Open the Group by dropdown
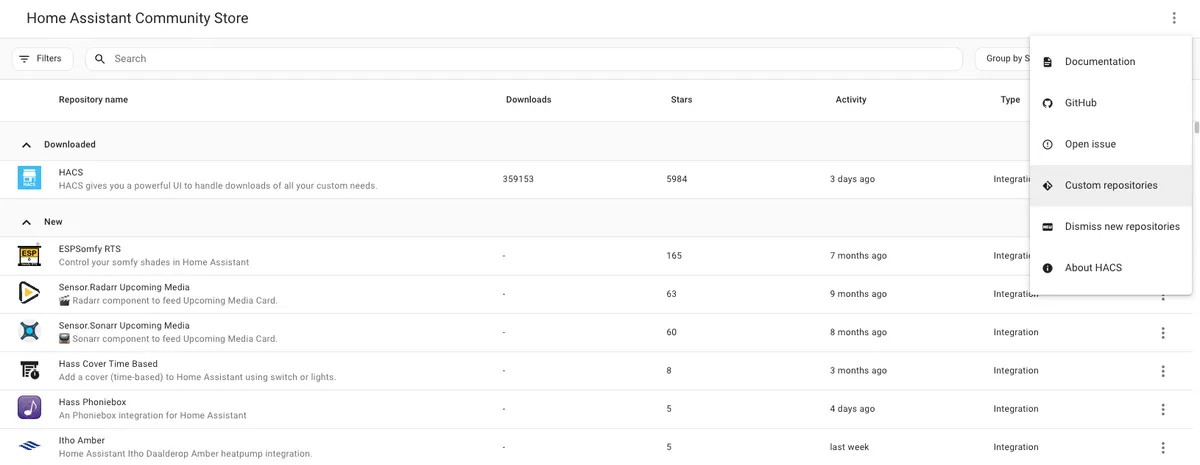The image size is (1200, 465). (x=1003, y=59)
